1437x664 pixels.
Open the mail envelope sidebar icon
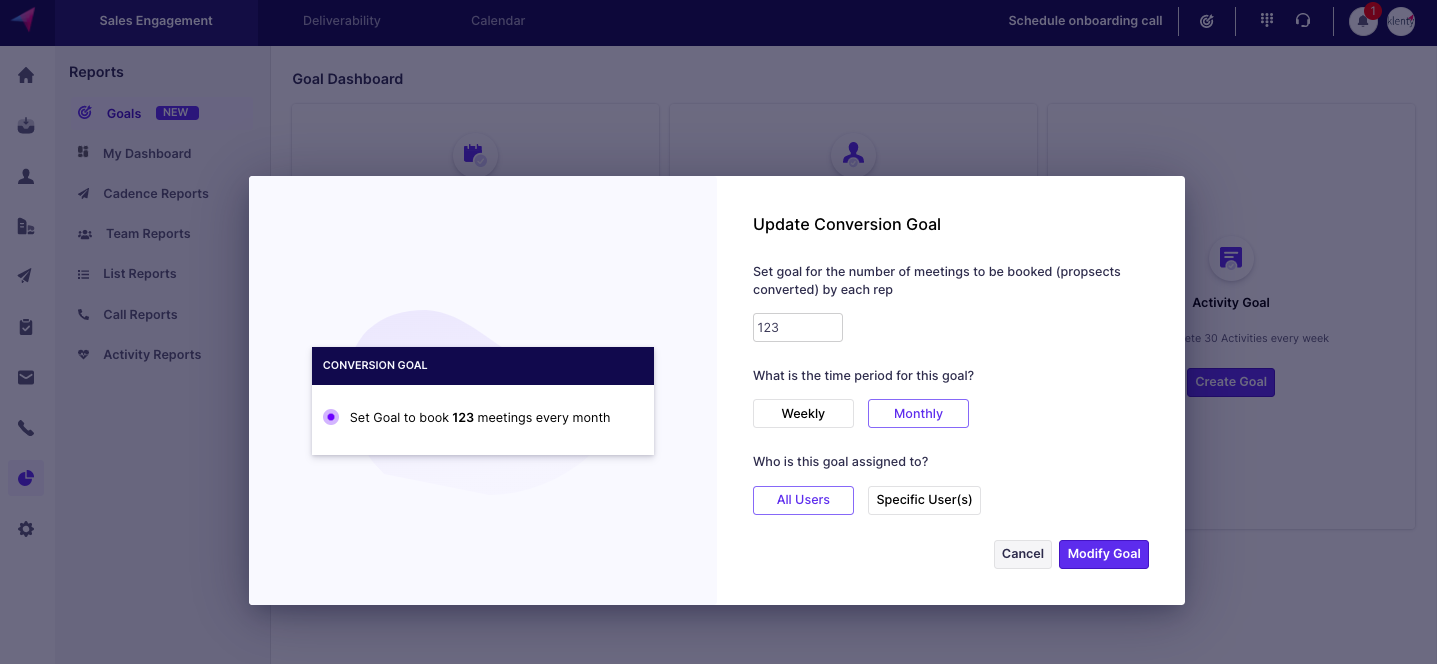point(26,377)
